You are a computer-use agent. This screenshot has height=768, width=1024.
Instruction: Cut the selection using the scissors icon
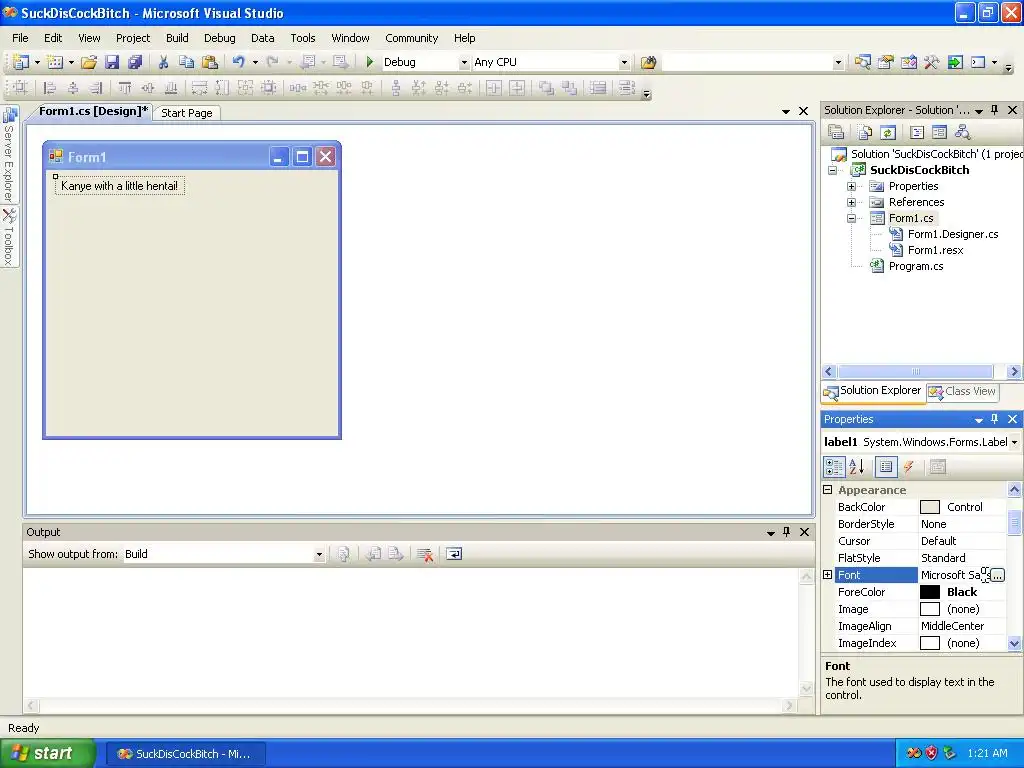(x=163, y=62)
